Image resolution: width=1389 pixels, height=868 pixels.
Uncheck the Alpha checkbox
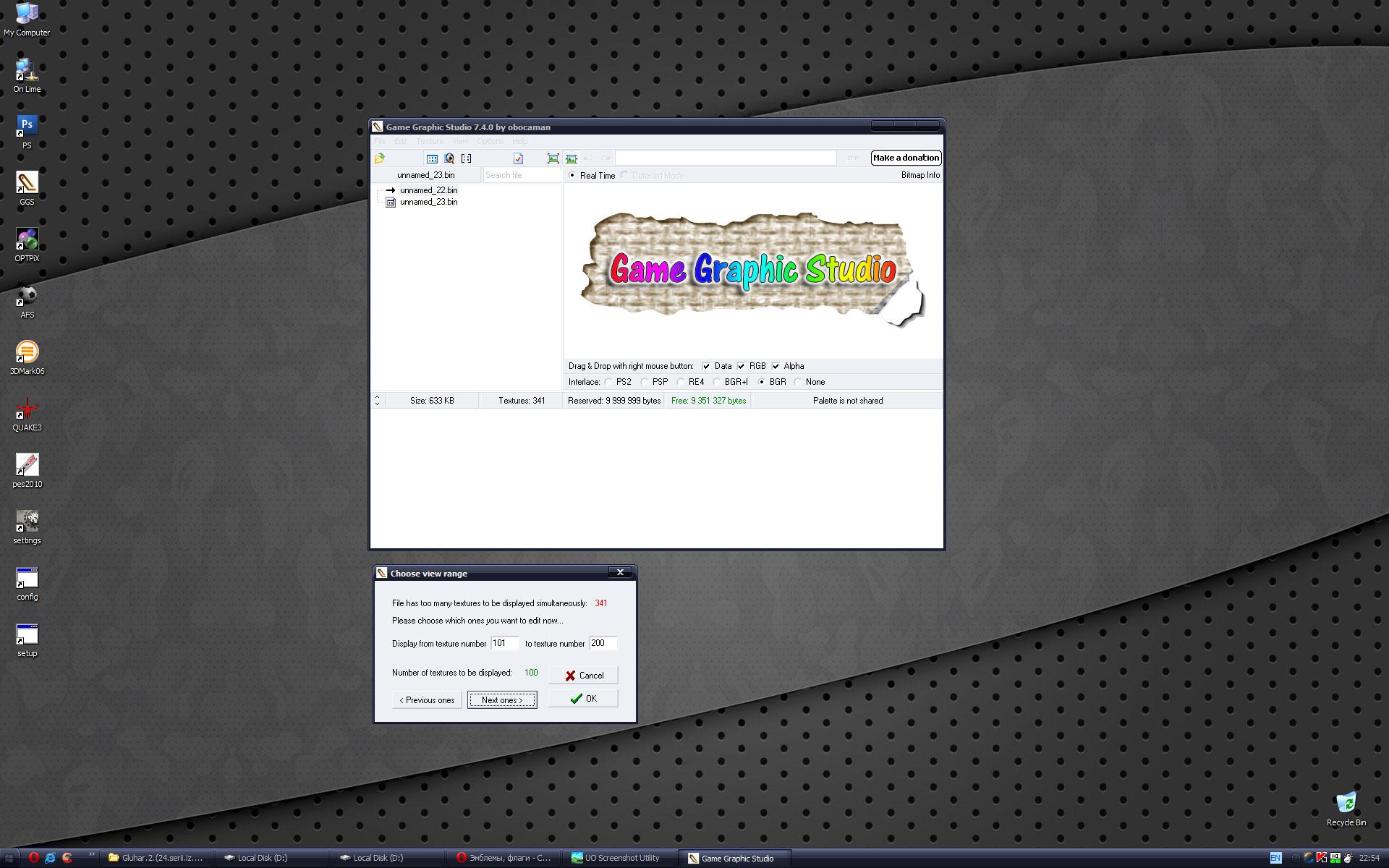(776, 366)
